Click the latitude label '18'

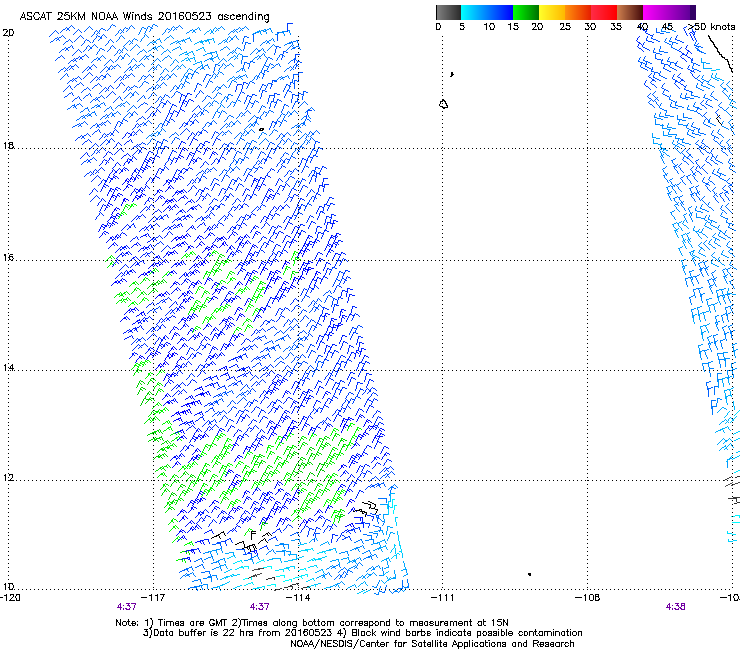(8, 145)
